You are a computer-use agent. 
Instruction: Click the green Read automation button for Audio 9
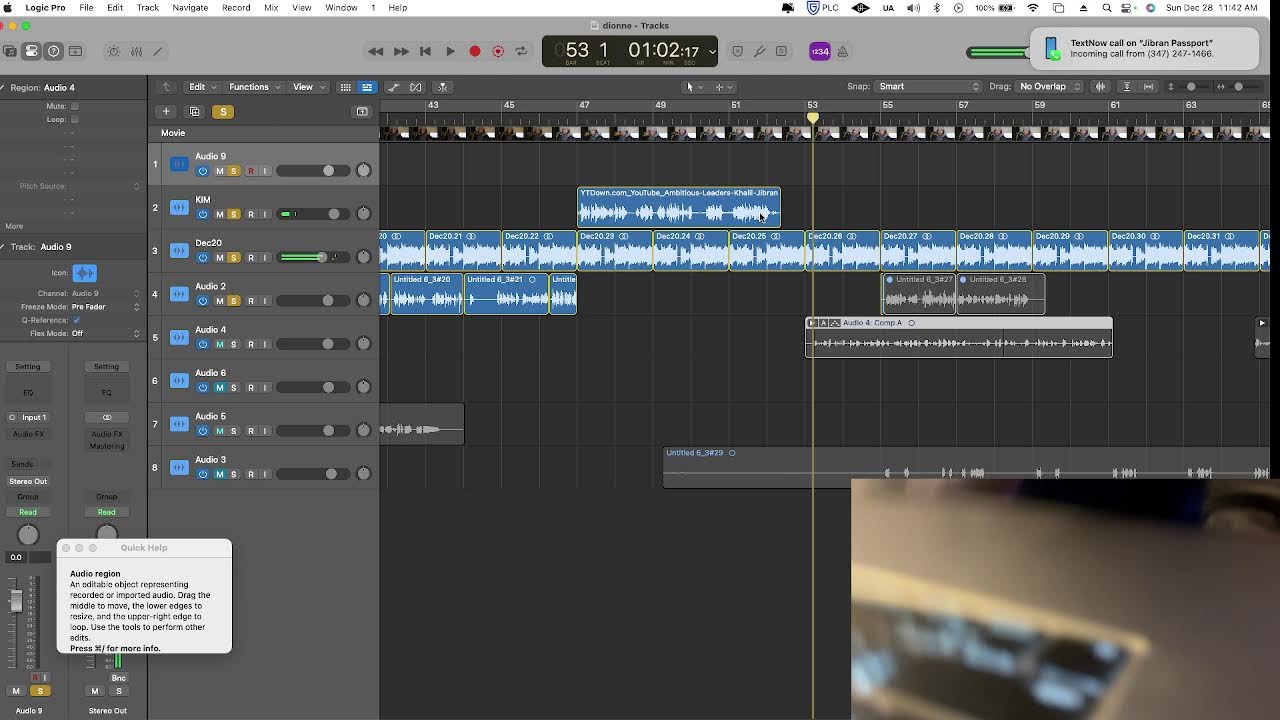(x=28, y=512)
